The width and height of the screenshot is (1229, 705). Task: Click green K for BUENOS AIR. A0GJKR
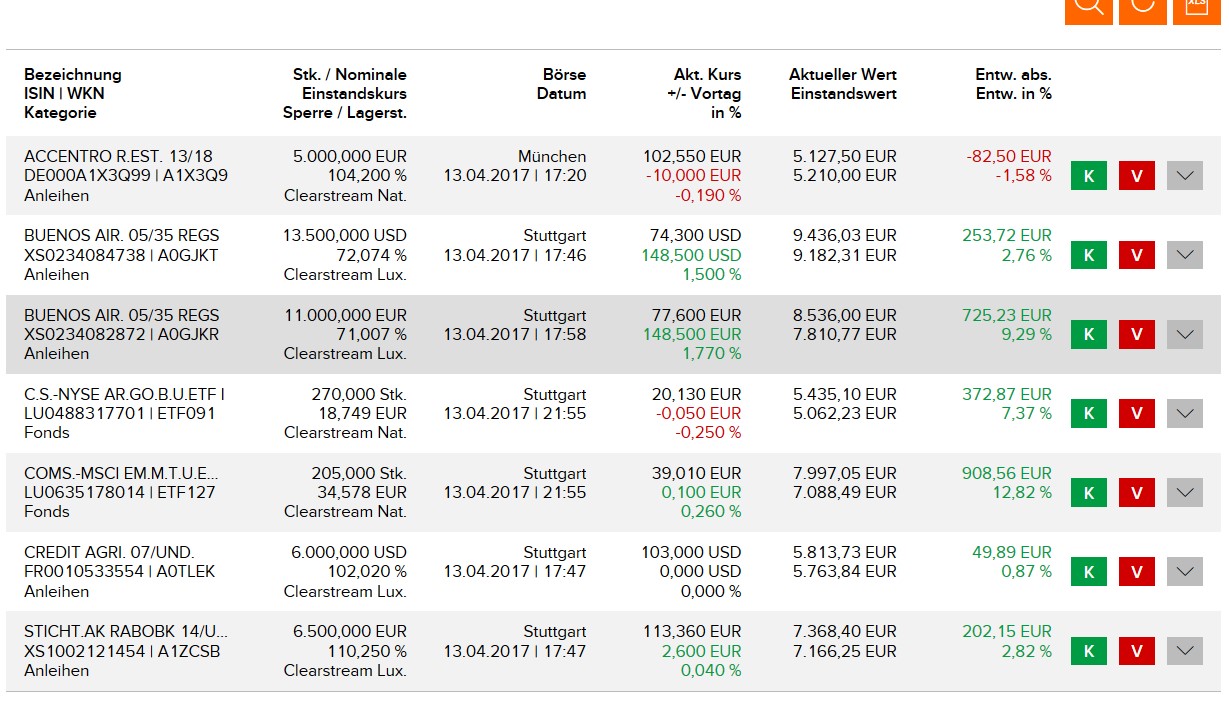point(1088,334)
